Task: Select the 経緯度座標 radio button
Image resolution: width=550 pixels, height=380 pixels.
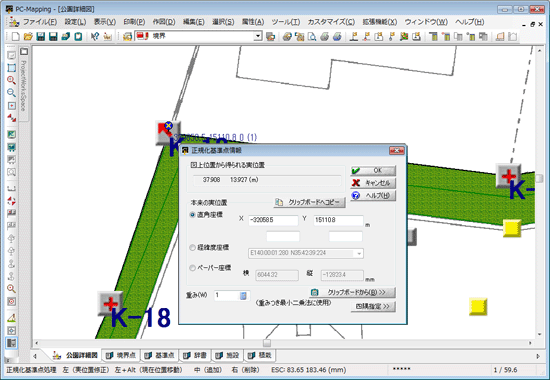Action: pyautogui.click(x=193, y=247)
